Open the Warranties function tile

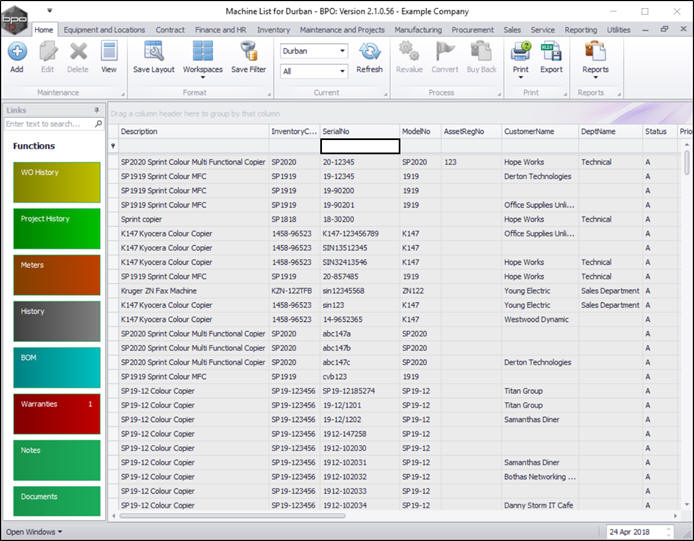pos(57,414)
